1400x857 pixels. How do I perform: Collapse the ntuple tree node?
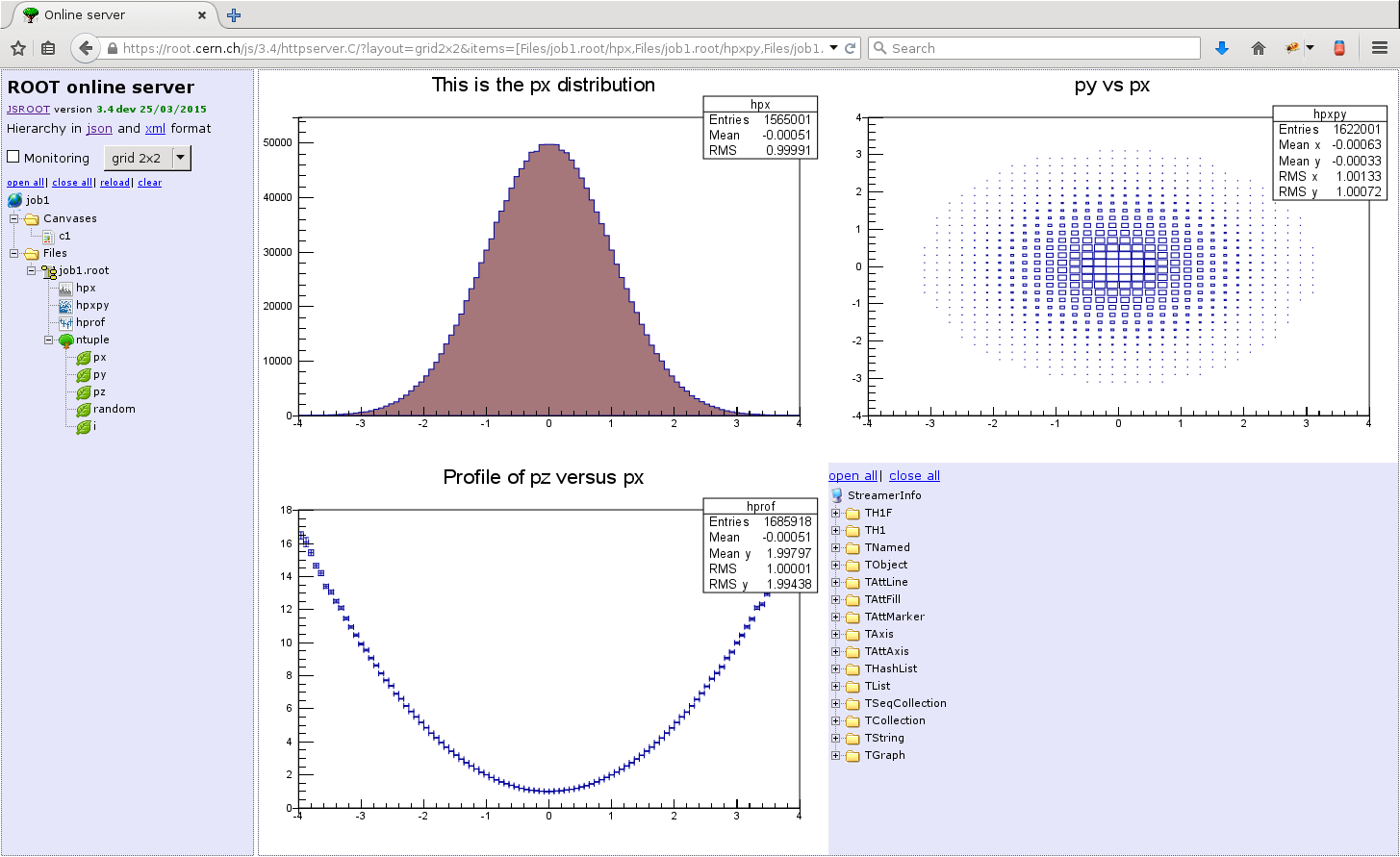pos(49,340)
